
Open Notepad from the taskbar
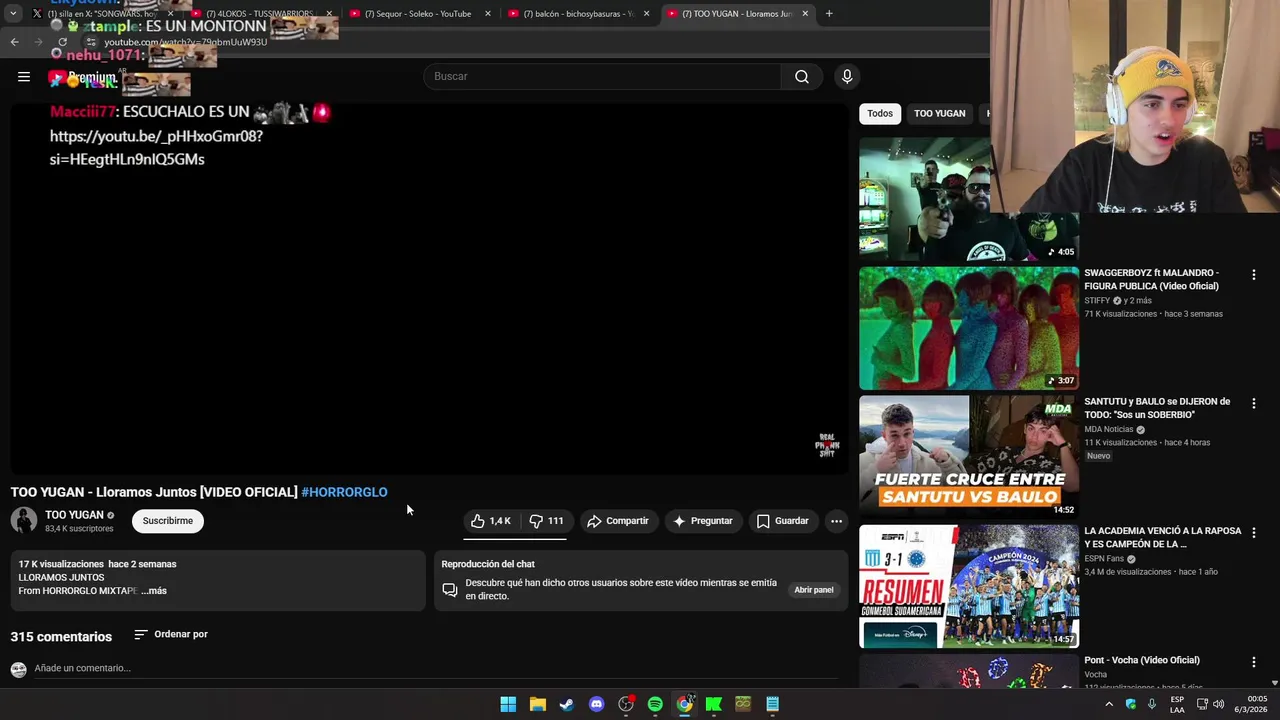(x=773, y=704)
